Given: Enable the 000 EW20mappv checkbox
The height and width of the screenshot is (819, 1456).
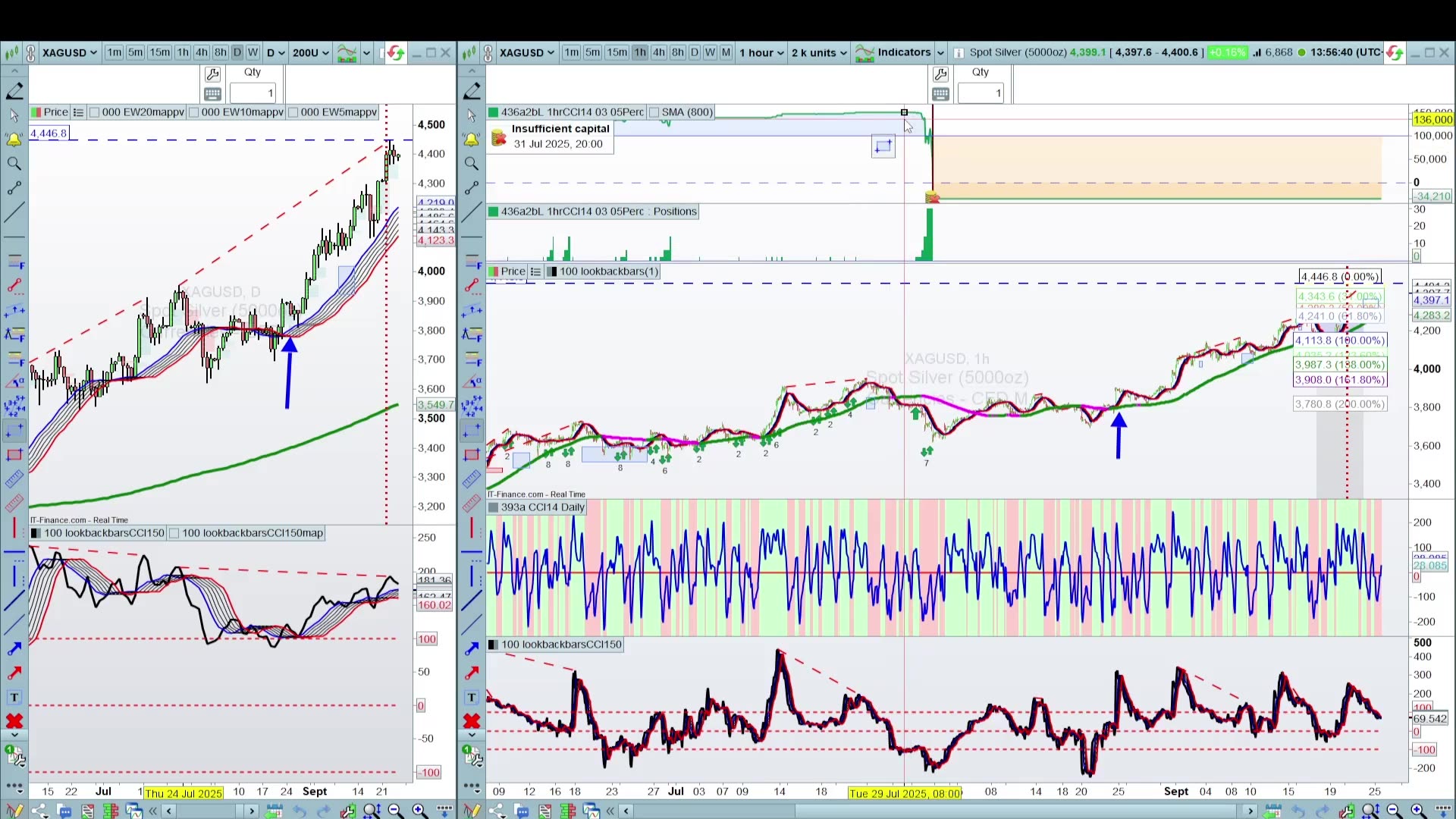Looking at the screenshot, I should [x=95, y=112].
